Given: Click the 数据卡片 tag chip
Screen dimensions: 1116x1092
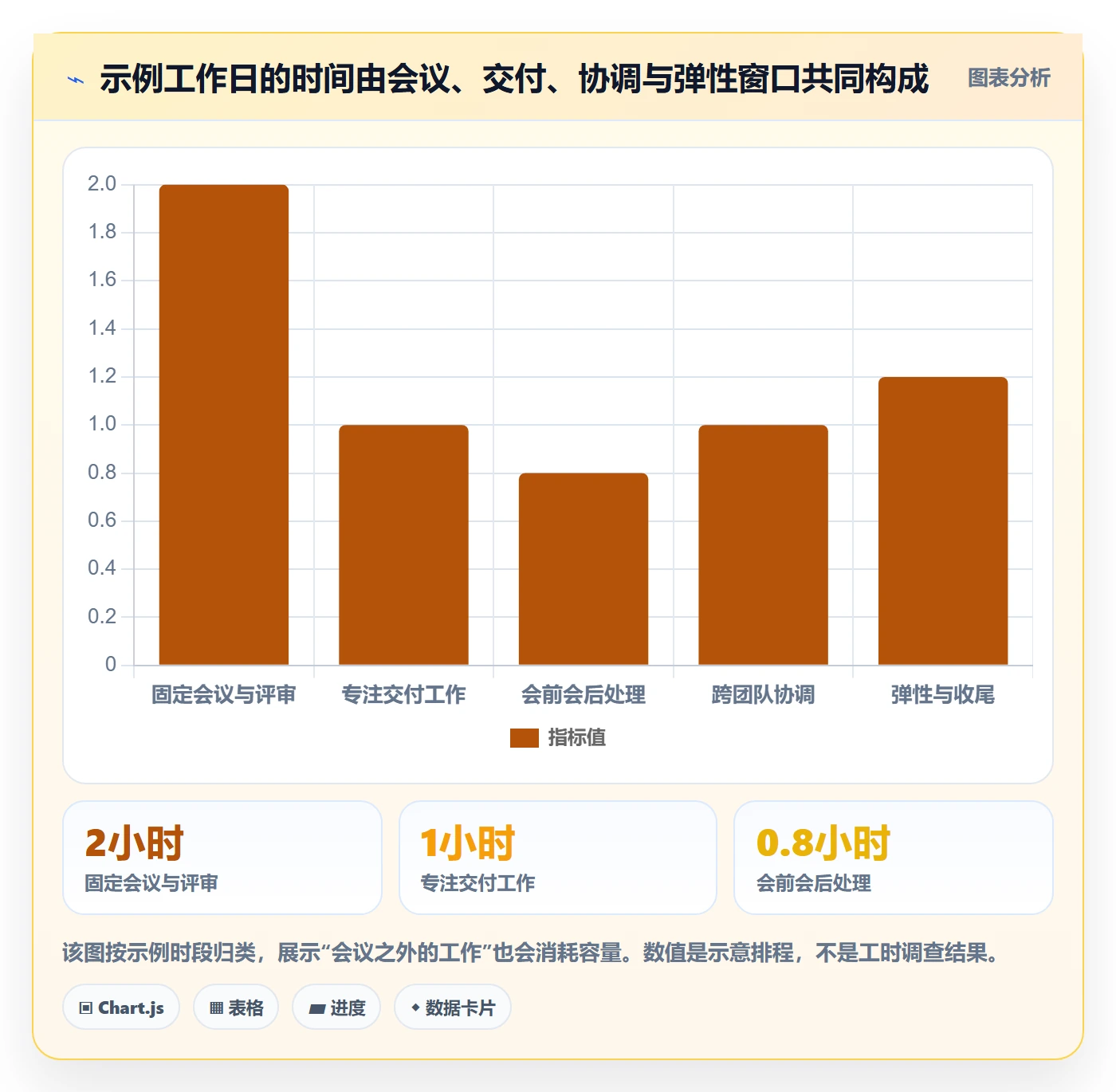Looking at the screenshot, I should coord(453,1008).
